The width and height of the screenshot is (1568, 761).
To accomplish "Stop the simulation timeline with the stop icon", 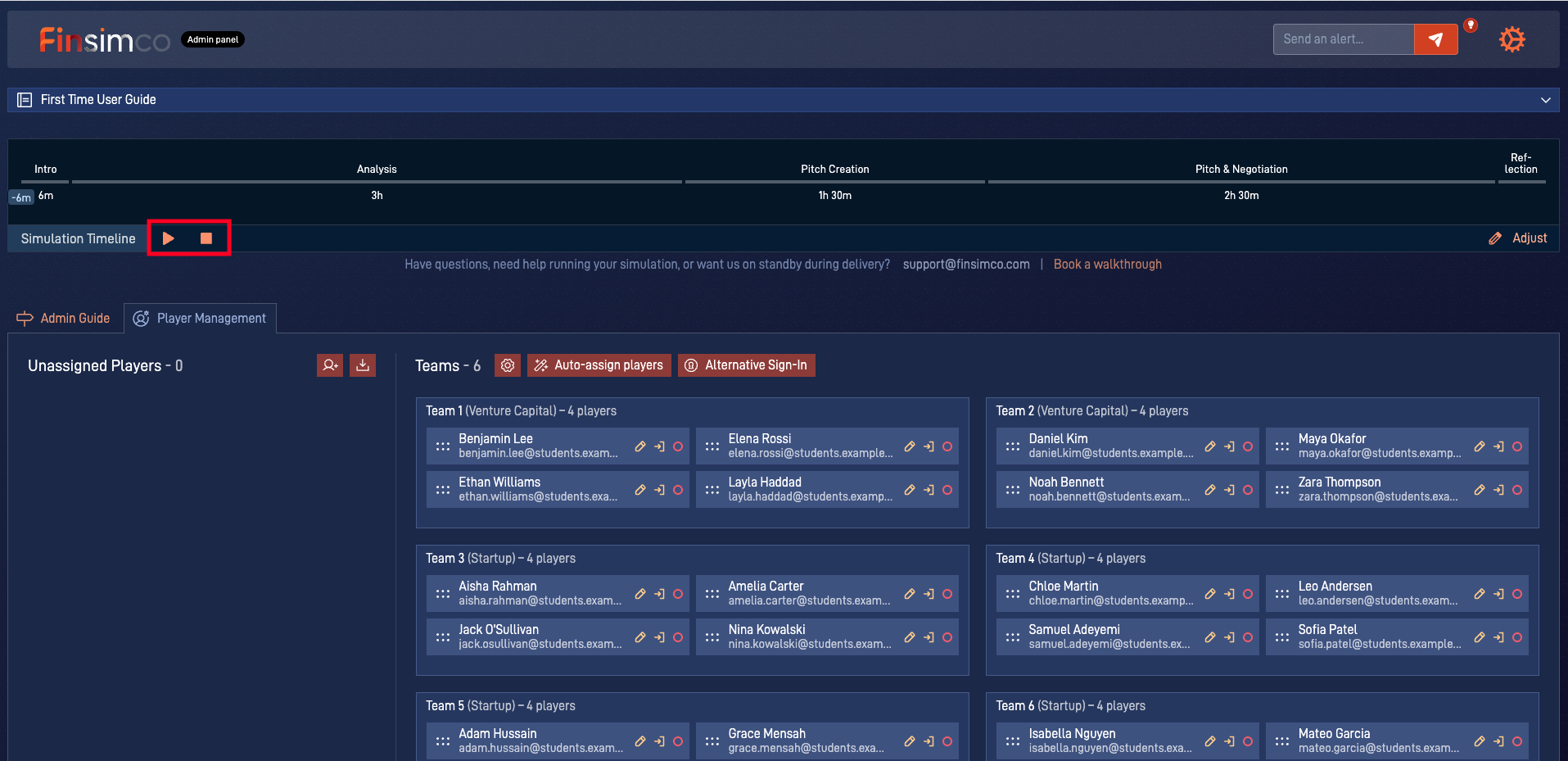I will pyautogui.click(x=206, y=238).
